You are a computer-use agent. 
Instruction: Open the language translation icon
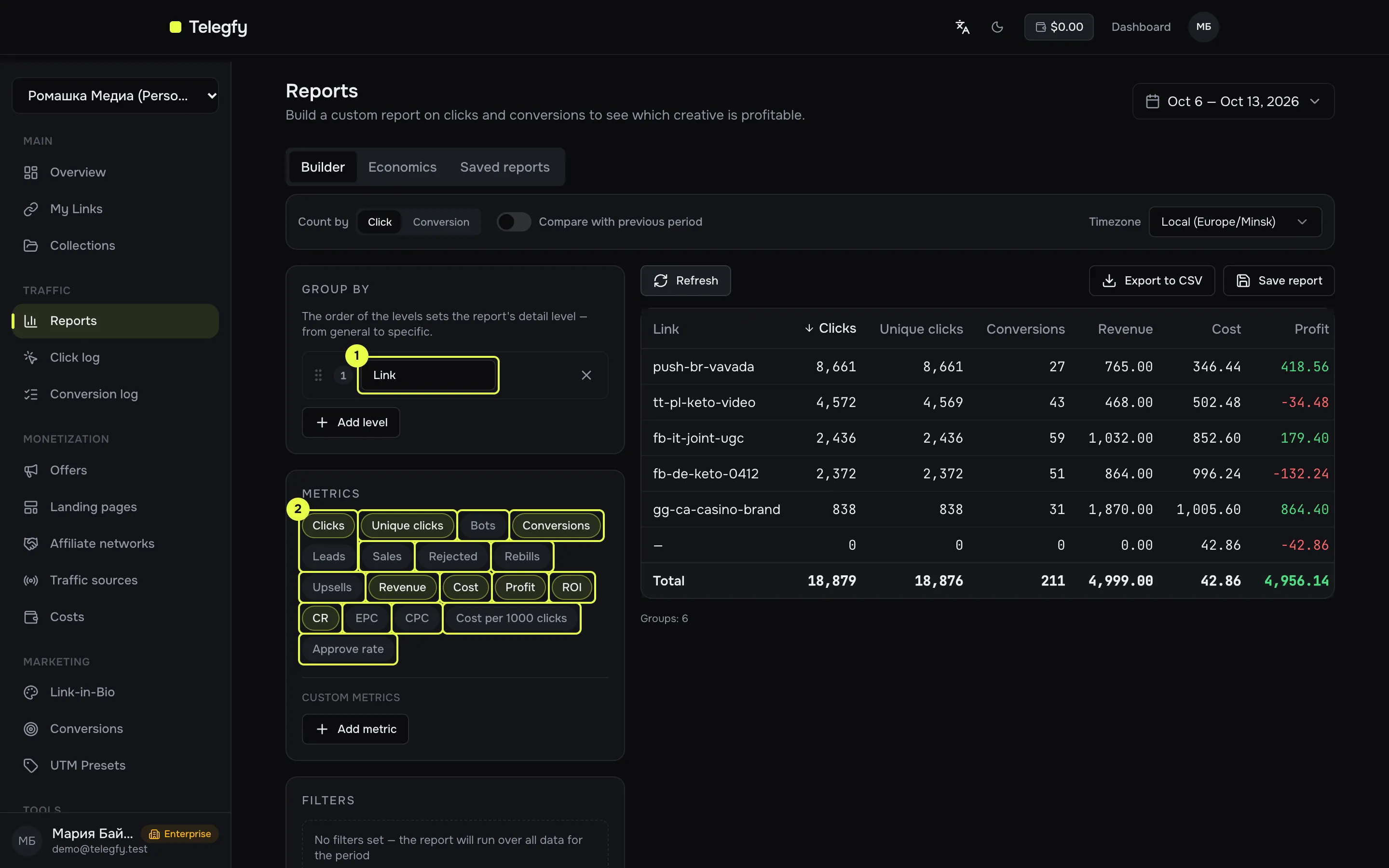(962, 27)
